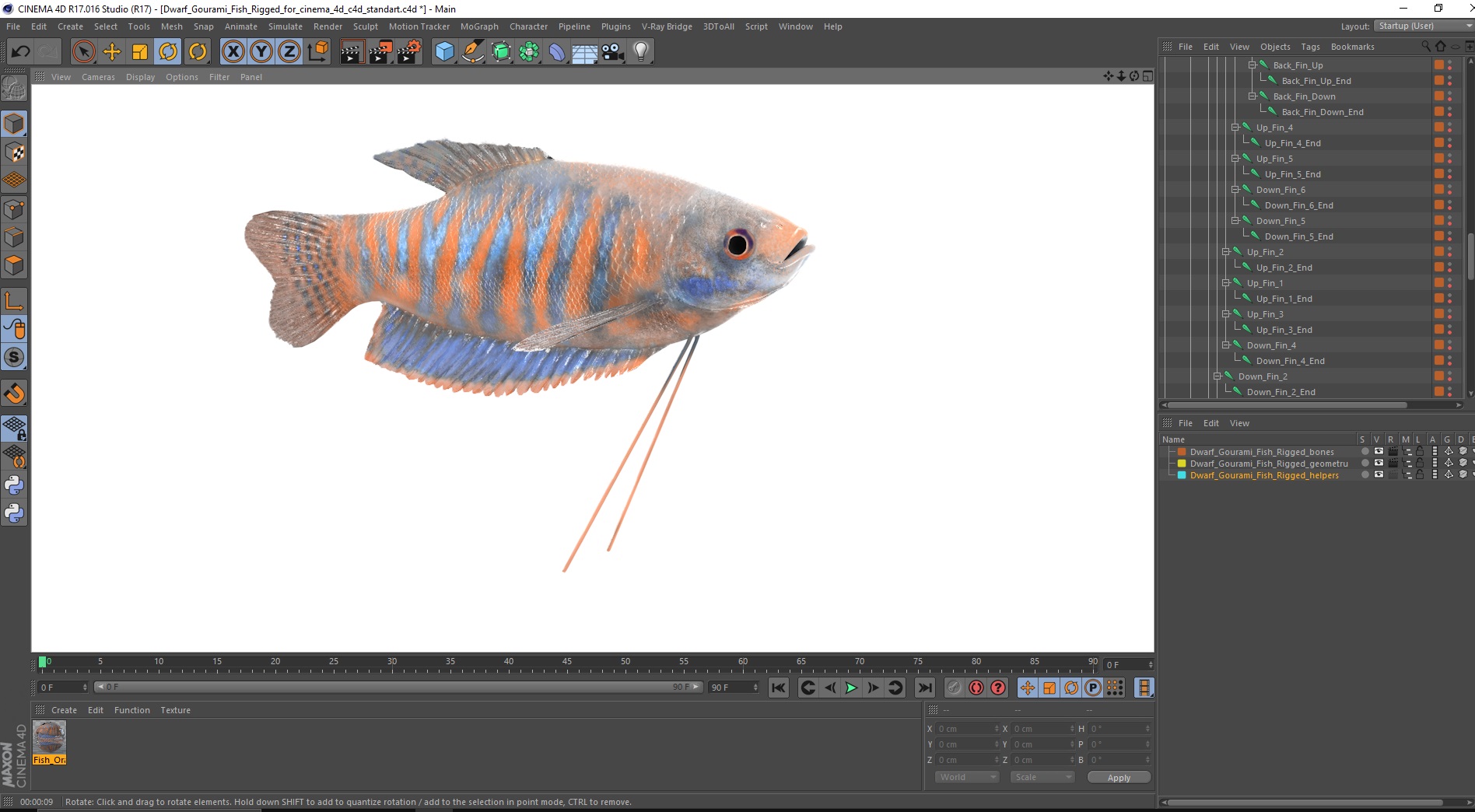Screen dimensions: 1475x812
Task: Toggle Z axis lock
Action: [x=289, y=52]
